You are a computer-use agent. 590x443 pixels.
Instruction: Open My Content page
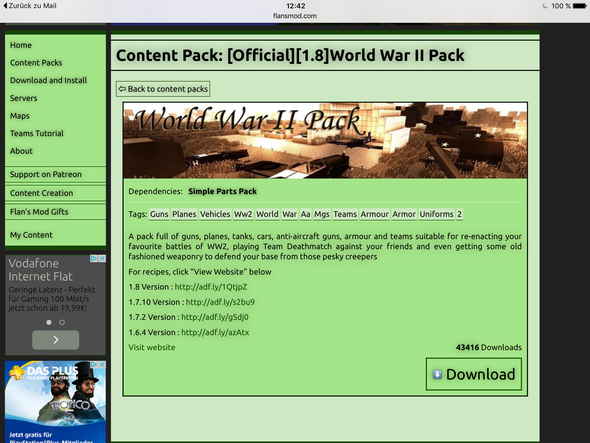pos(31,235)
